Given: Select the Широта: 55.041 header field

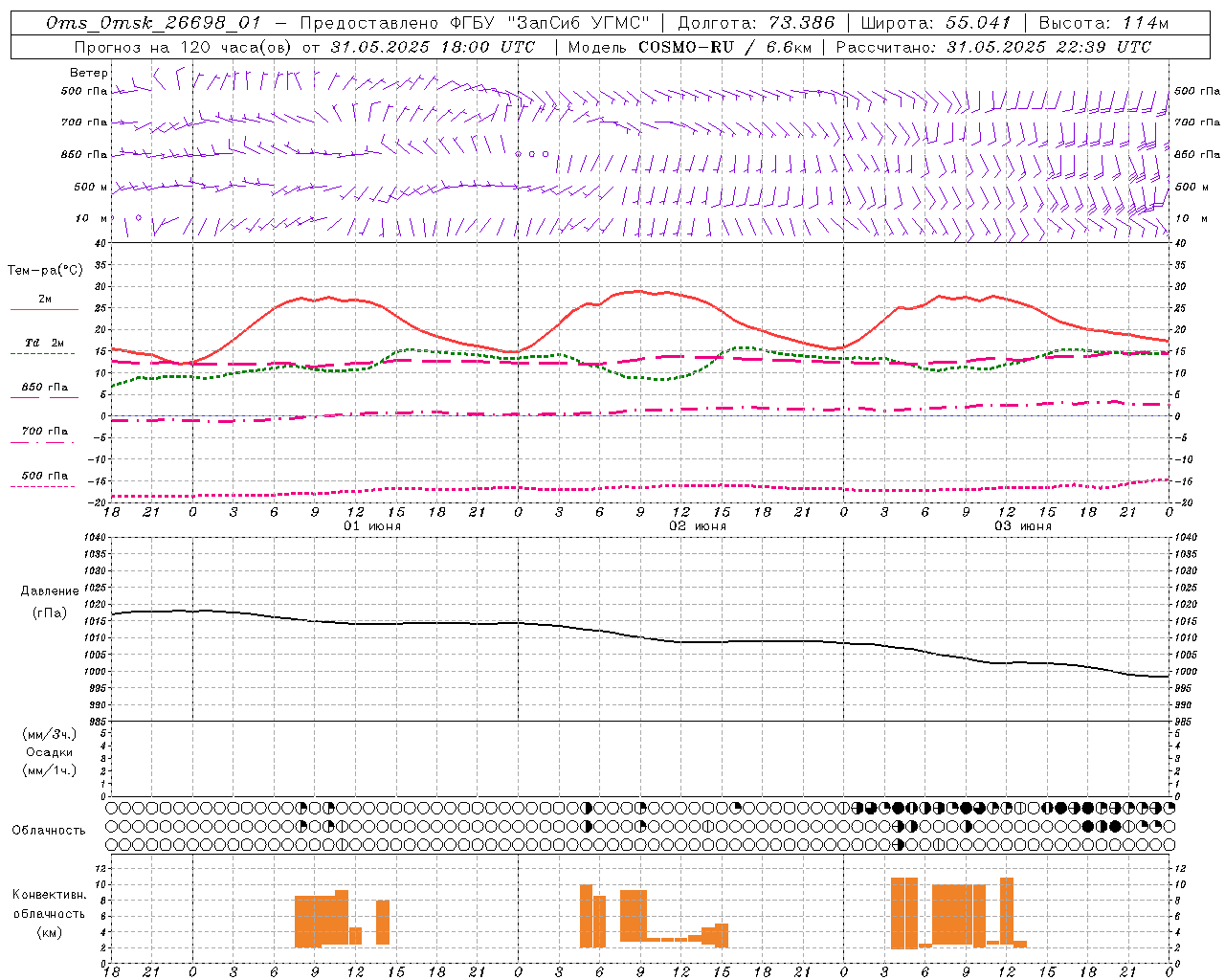Looking at the screenshot, I should (936, 23).
